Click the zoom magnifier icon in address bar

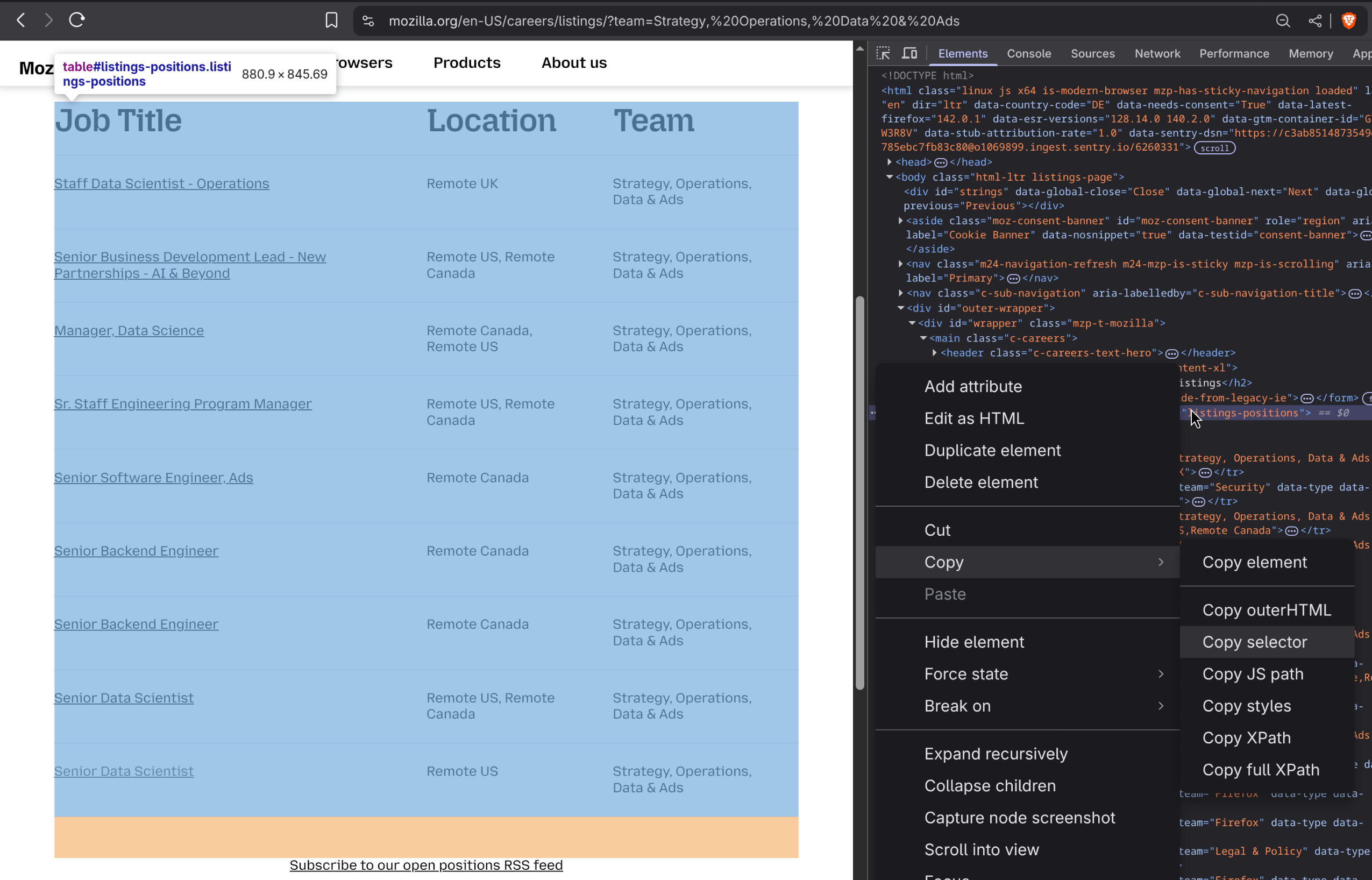1283,21
